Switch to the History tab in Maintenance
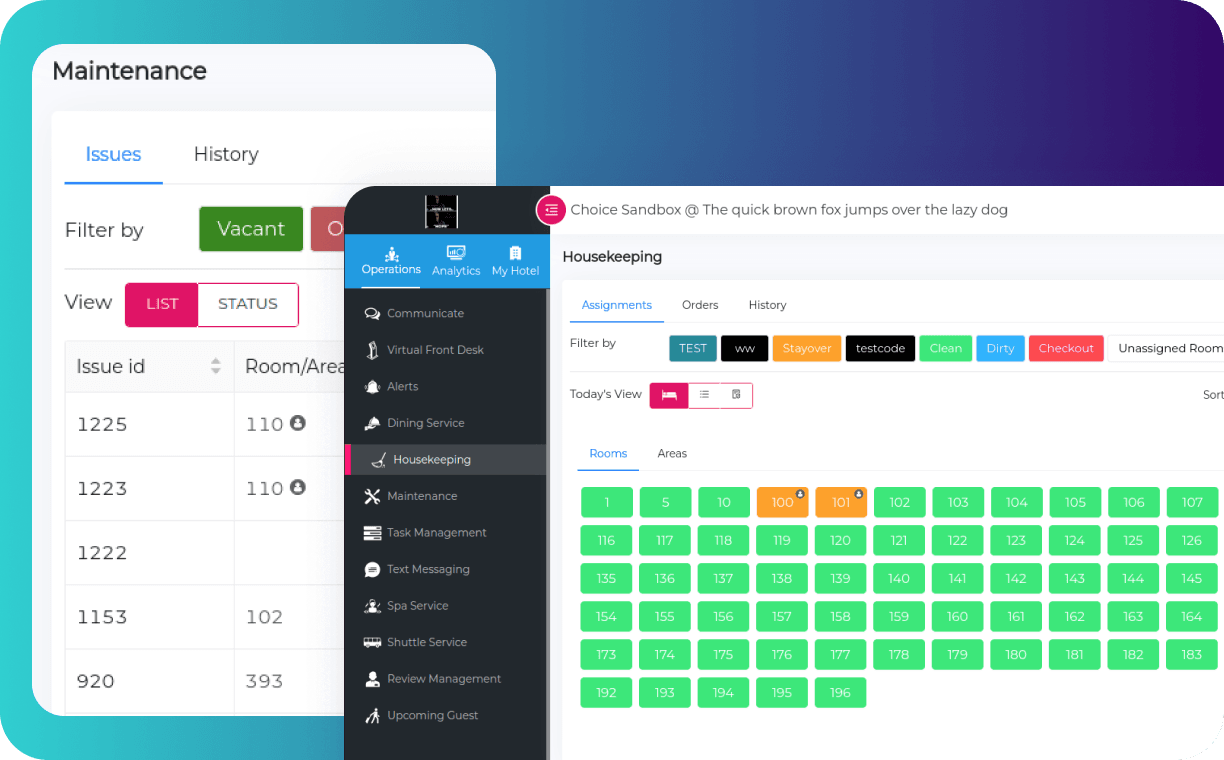This screenshot has width=1224, height=760. [x=226, y=154]
